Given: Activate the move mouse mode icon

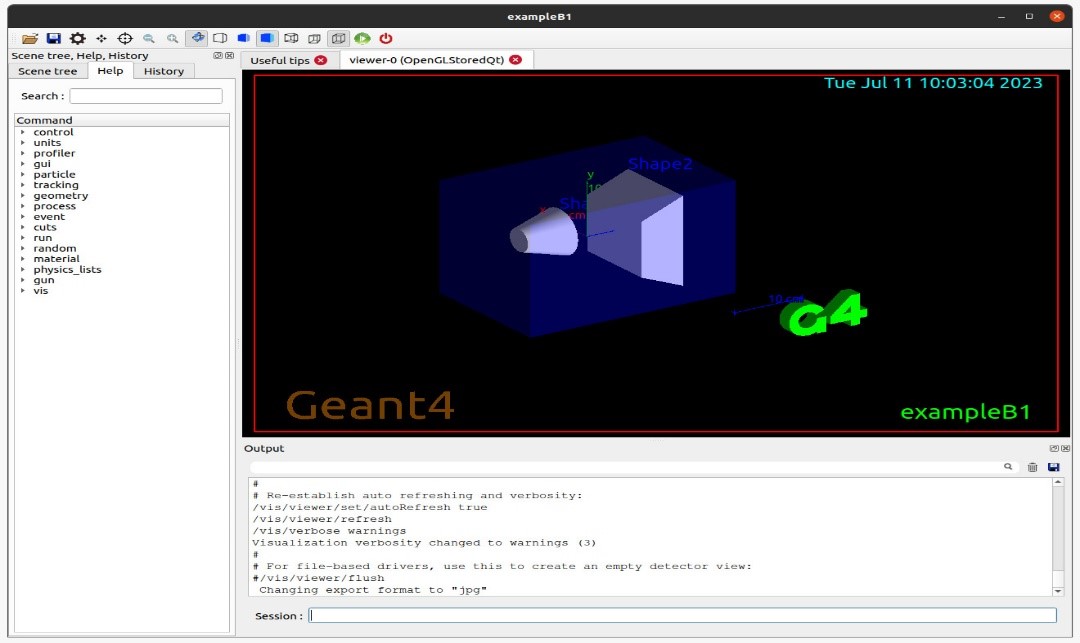Looking at the screenshot, I should coord(101,39).
